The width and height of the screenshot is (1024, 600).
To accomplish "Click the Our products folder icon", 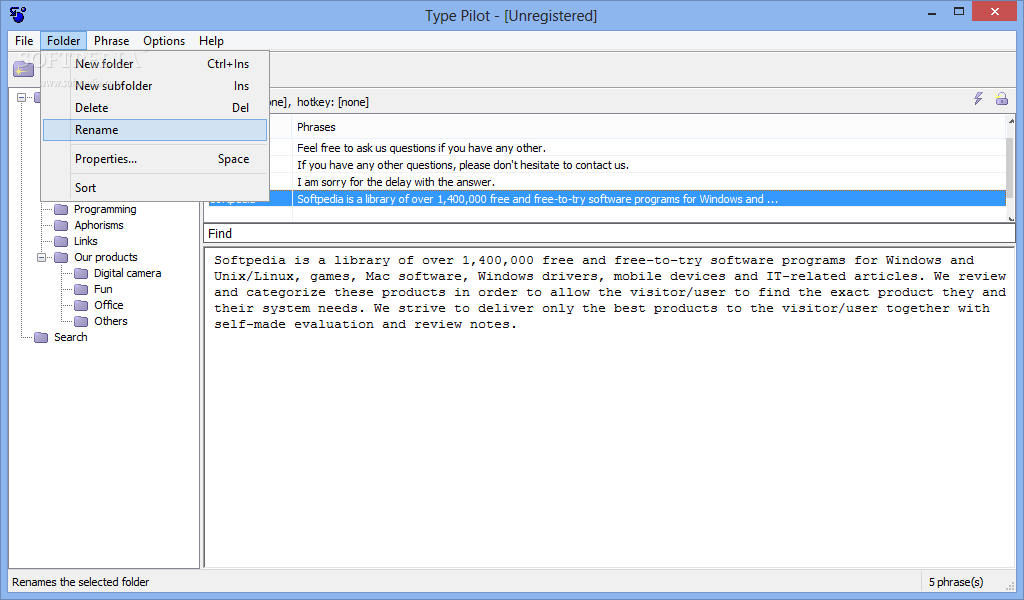I will [61, 257].
